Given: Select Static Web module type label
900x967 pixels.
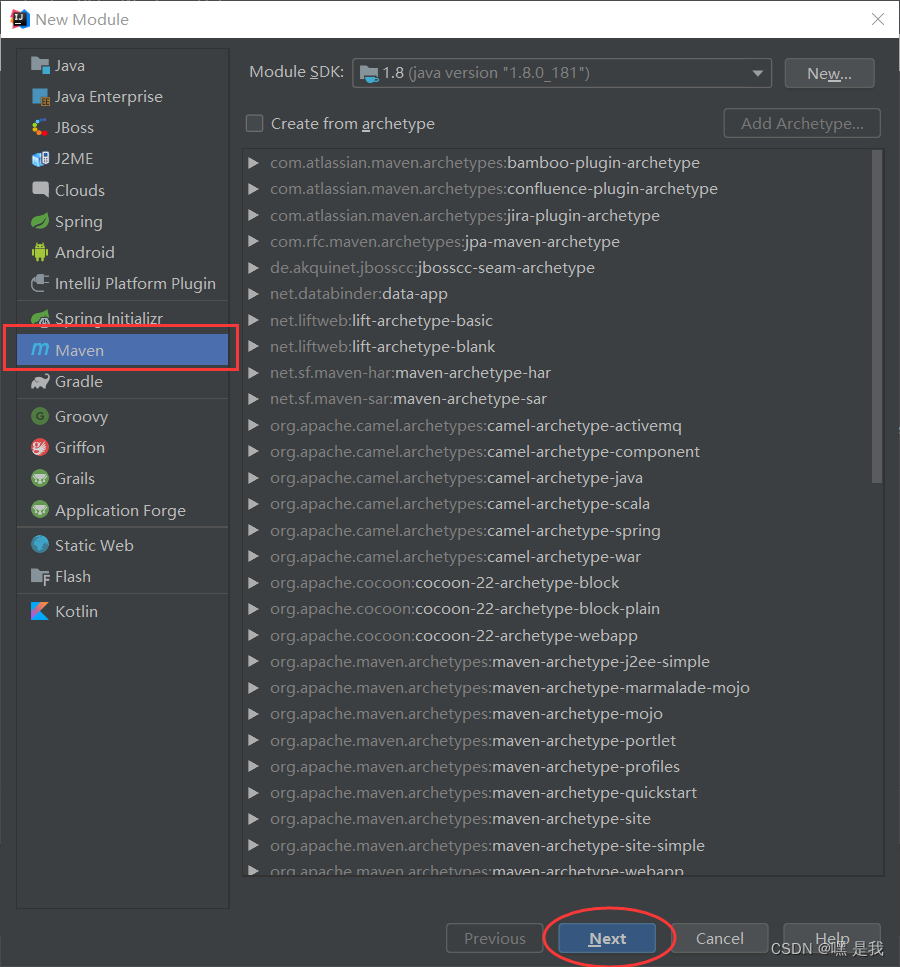Looking at the screenshot, I should (x=94, y=545).
